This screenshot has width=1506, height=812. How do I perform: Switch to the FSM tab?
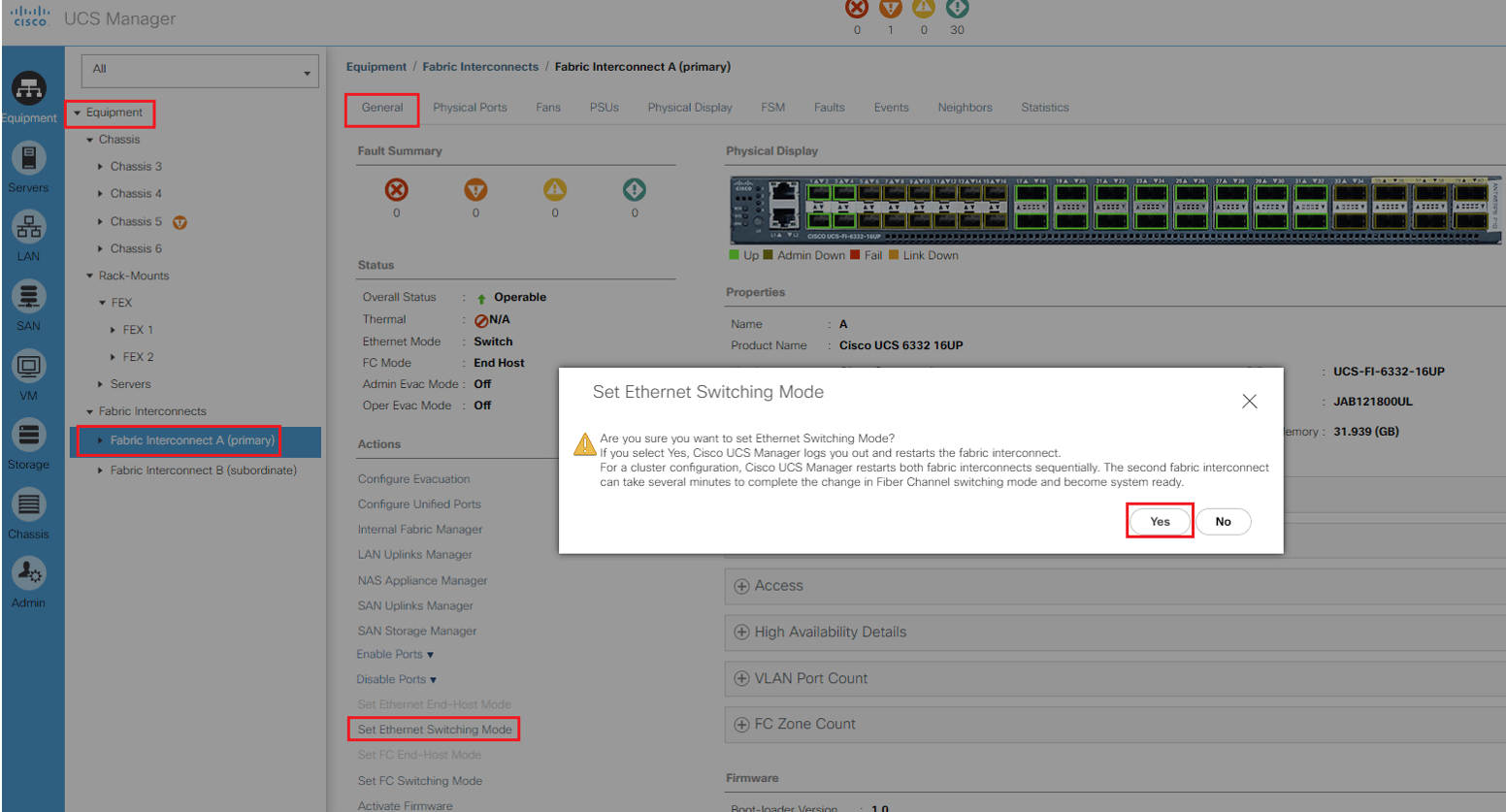point(773,108)
